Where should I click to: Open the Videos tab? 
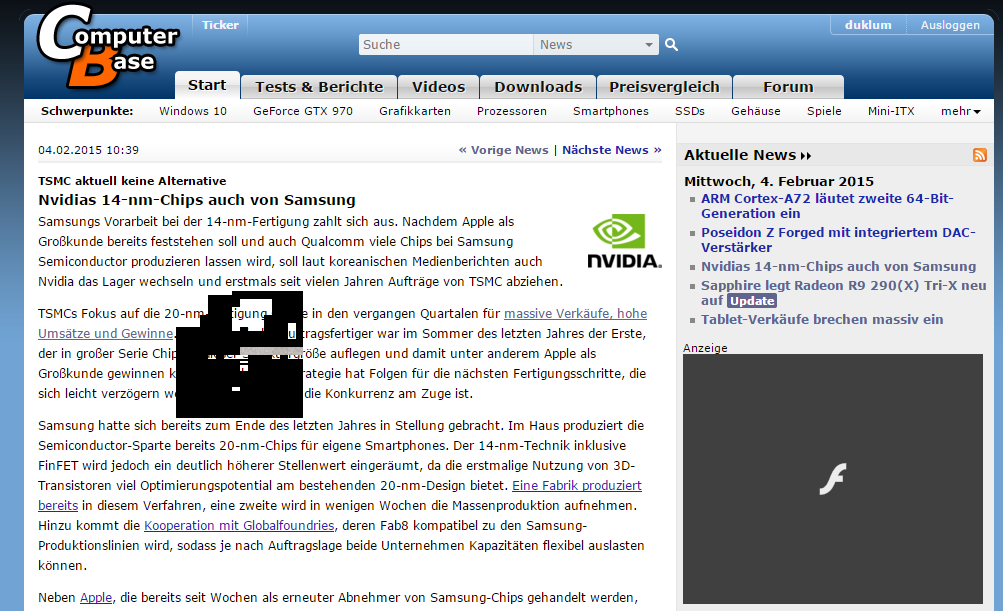tap(438, 86)
